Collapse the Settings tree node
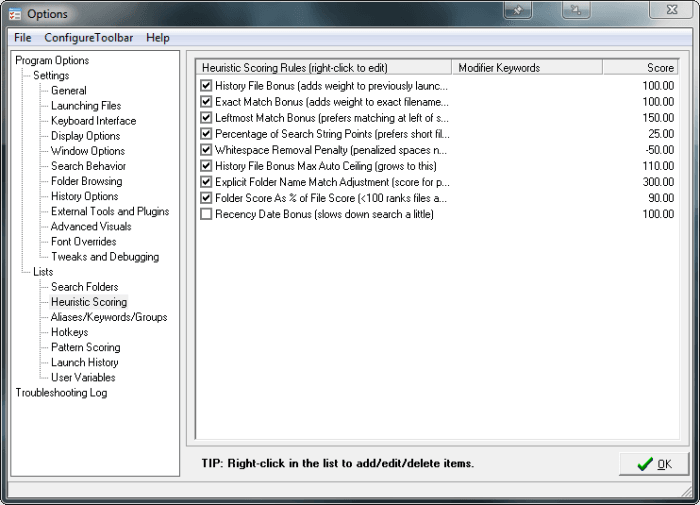700x505 pixels. (x=51, y=75)
